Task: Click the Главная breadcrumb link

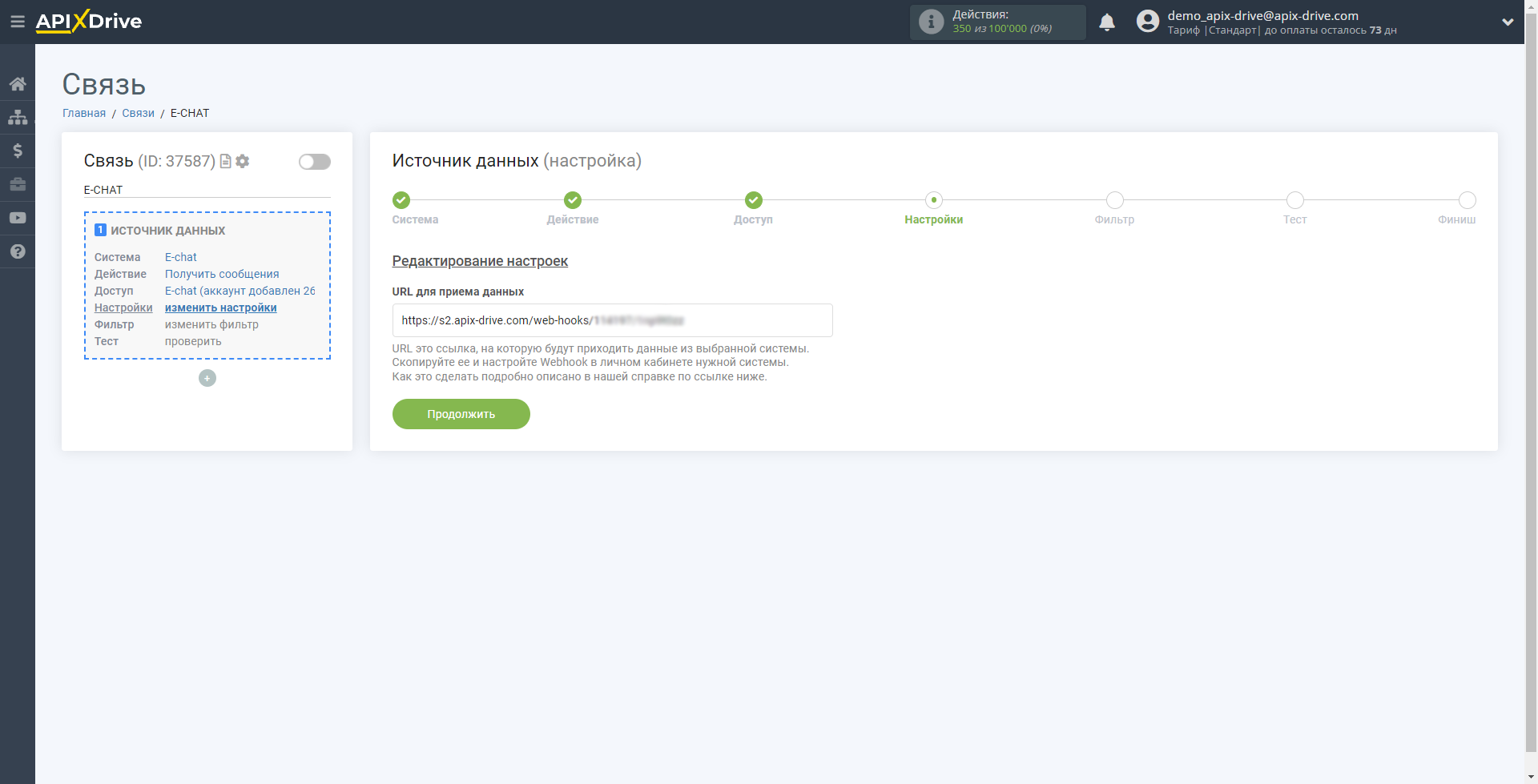Action: point(84,113)
